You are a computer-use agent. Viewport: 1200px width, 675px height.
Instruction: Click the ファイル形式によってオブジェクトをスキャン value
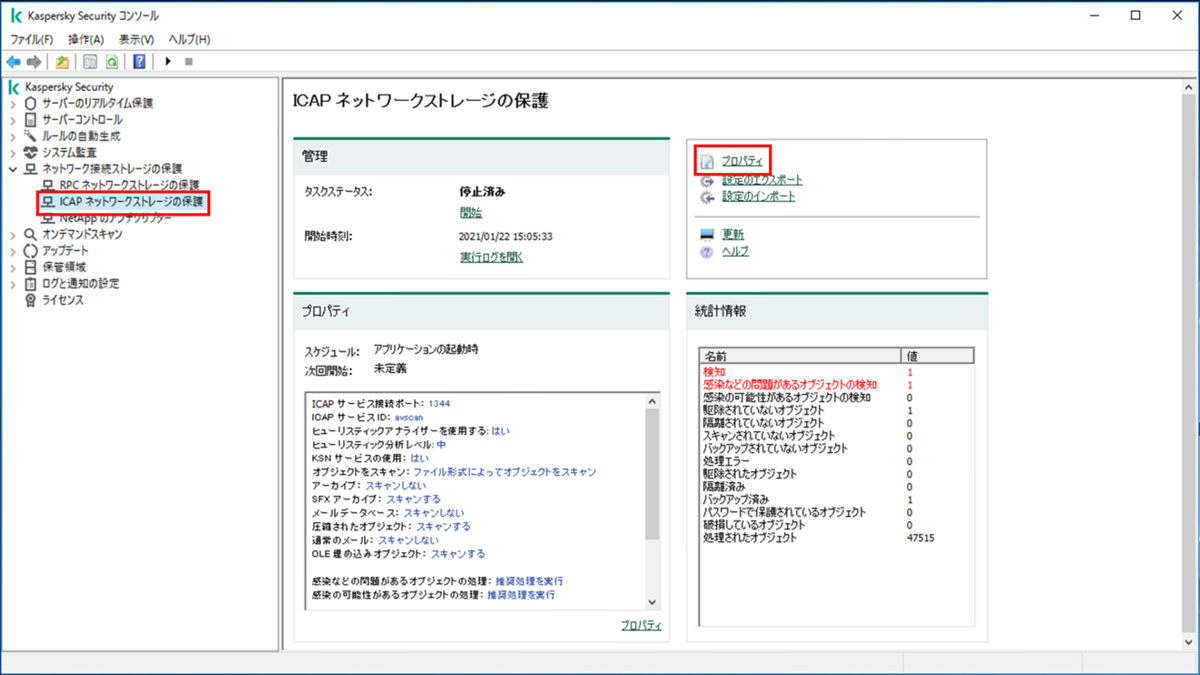click(504, 471)
